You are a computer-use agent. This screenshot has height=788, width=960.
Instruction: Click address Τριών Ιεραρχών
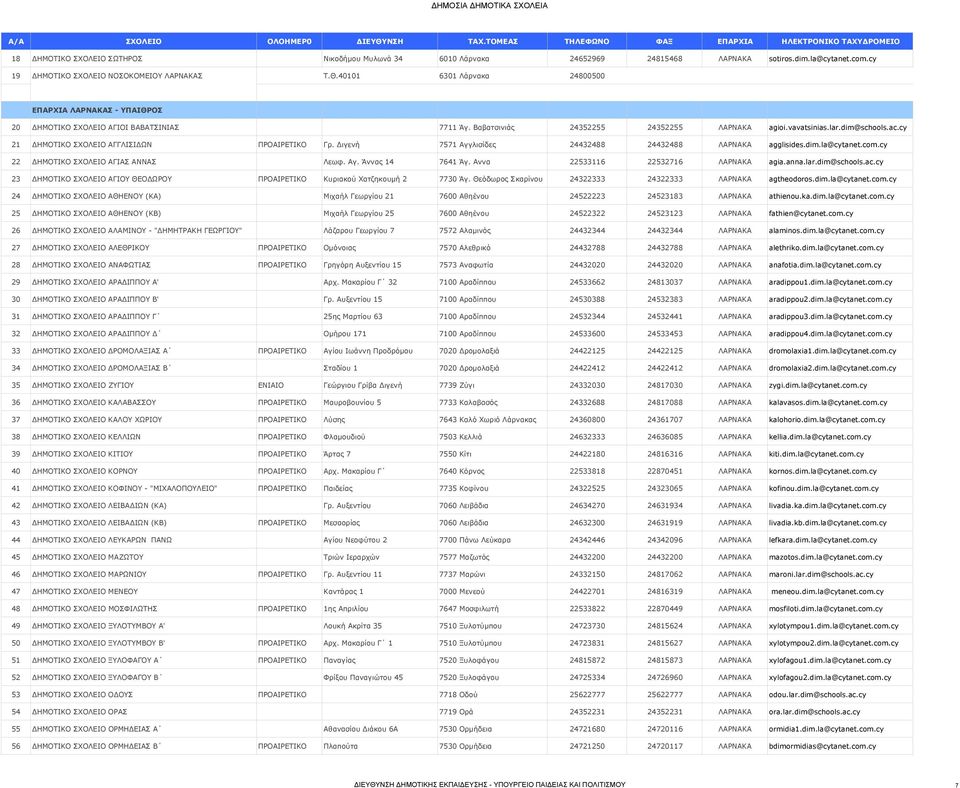tap(351, 557)
